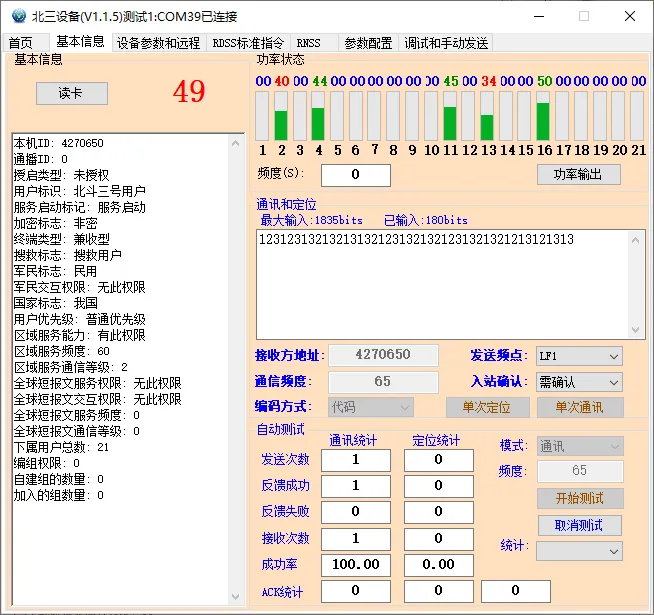Open the 调试和手动发送 tab
Image resolution: width=654 pixels, height=615 pixels.
[446, 43]
